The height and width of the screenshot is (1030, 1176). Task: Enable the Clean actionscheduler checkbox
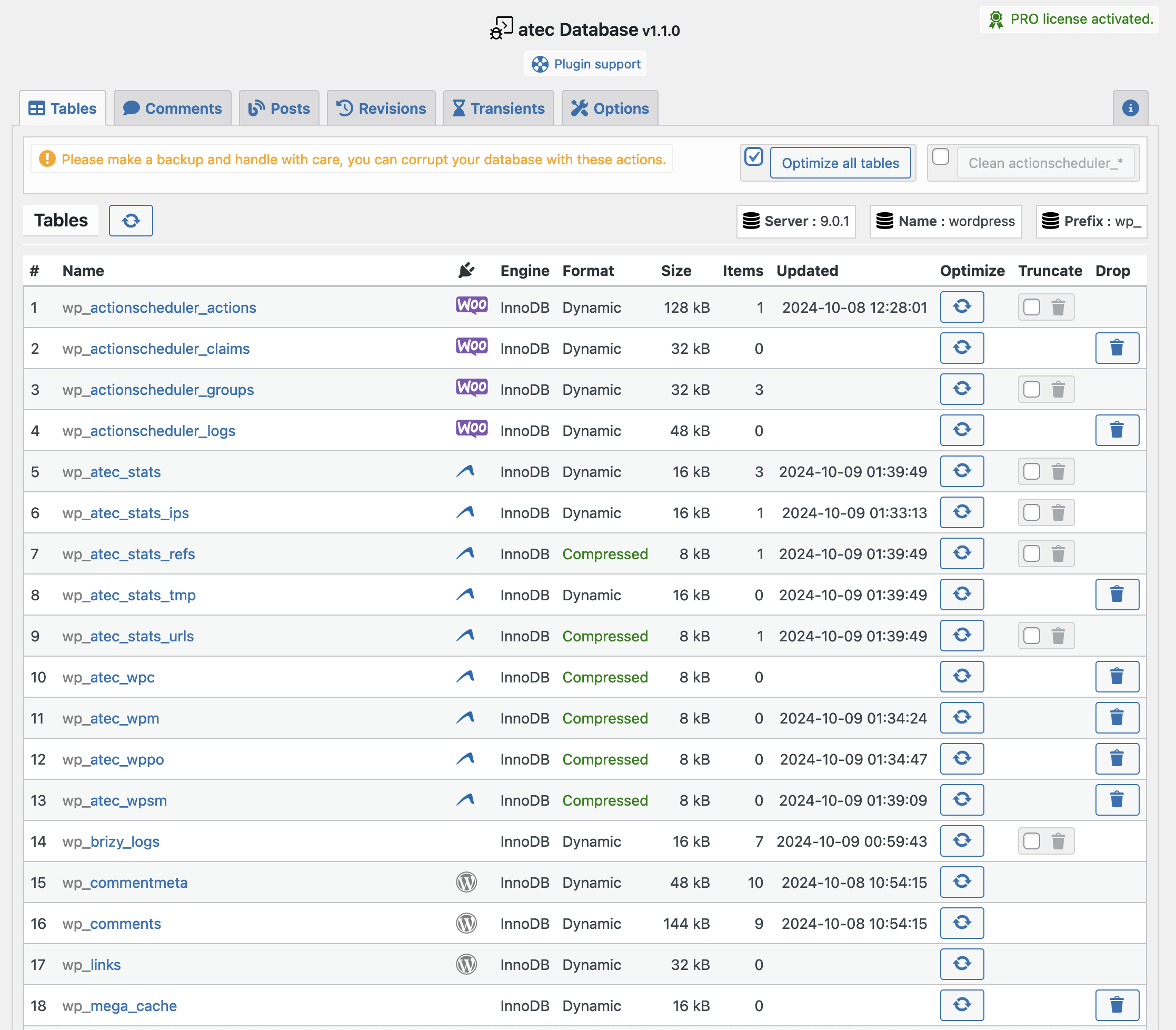coord(941,157)
